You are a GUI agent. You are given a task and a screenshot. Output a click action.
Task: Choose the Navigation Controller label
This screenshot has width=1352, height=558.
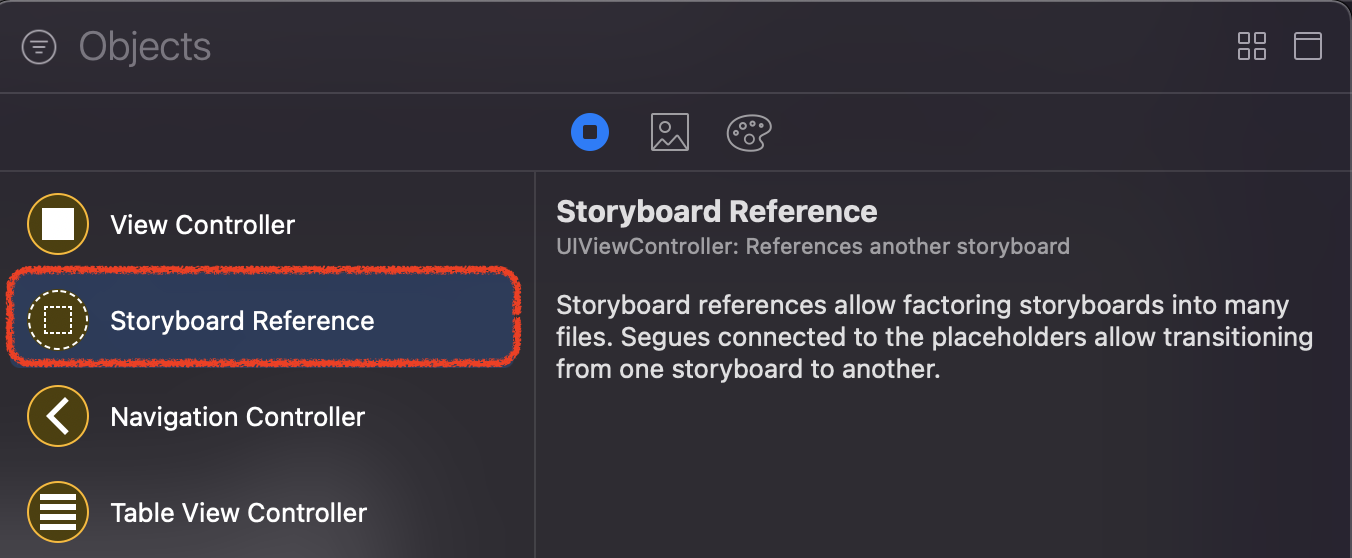click(237, 417)
